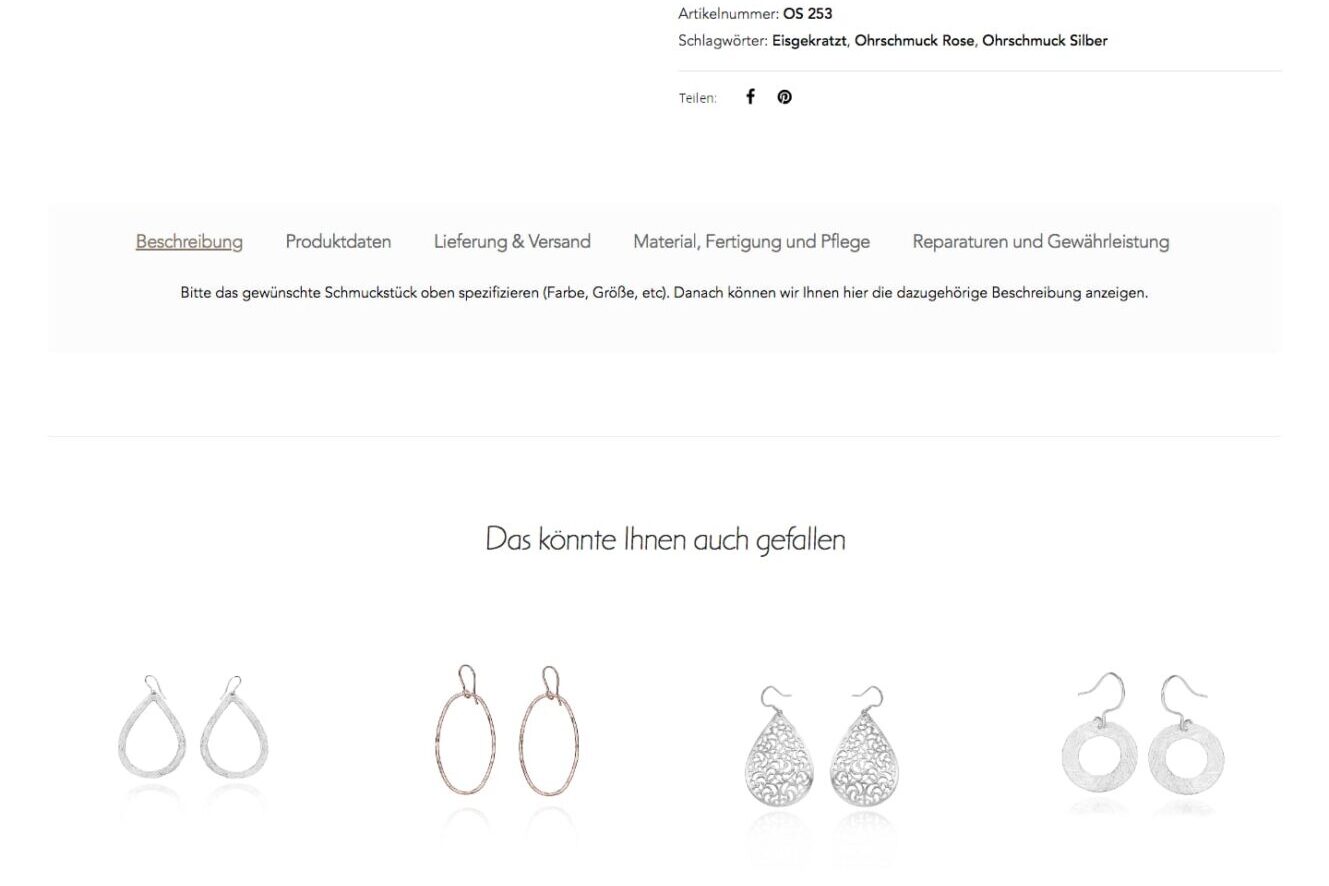Follow the Eisgekratzt tag link
This screenshot has width=1329, height=886.
tap(810, 41)
